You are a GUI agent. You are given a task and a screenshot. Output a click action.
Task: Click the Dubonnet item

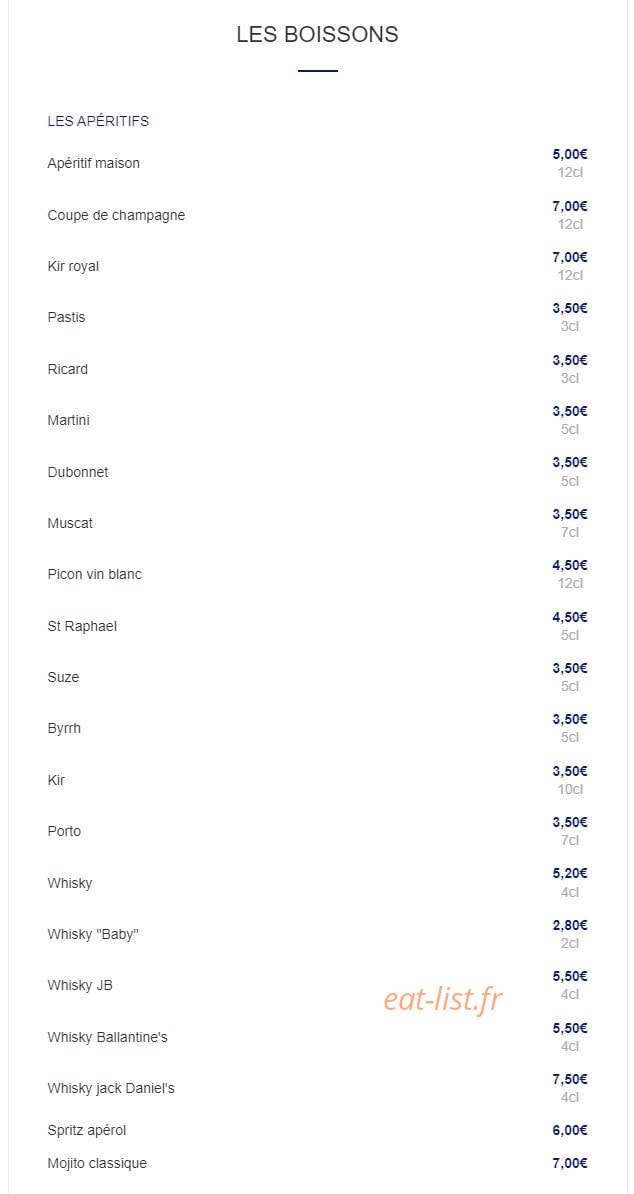[78, 472]
